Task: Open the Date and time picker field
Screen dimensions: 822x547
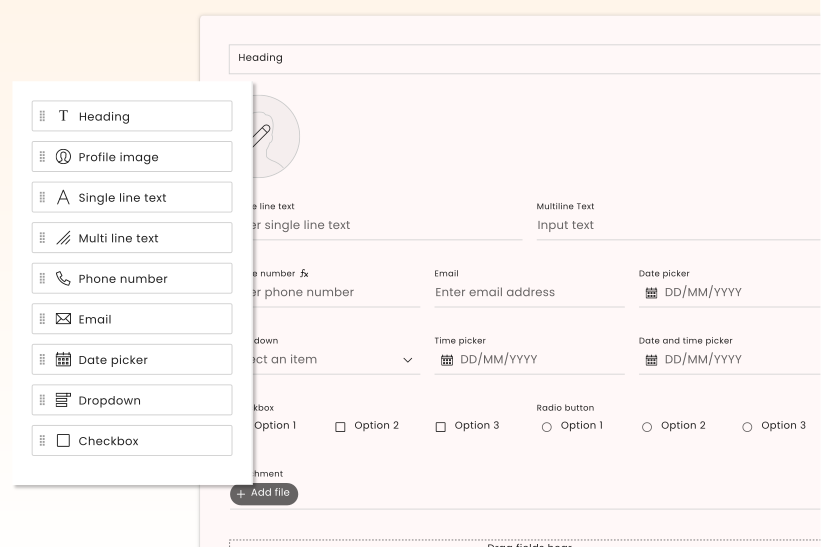Action: (x=730, y=359)
